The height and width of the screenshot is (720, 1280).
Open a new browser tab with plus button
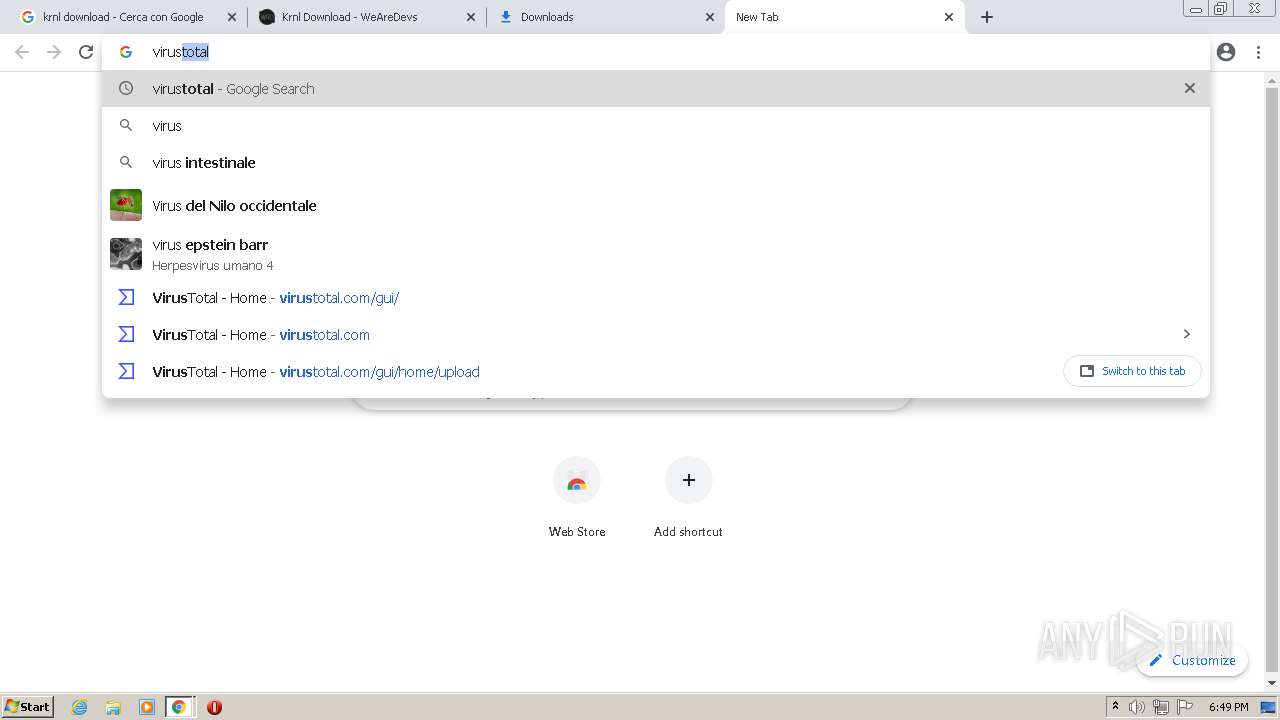pyautogui.click(x=987, y=17)
